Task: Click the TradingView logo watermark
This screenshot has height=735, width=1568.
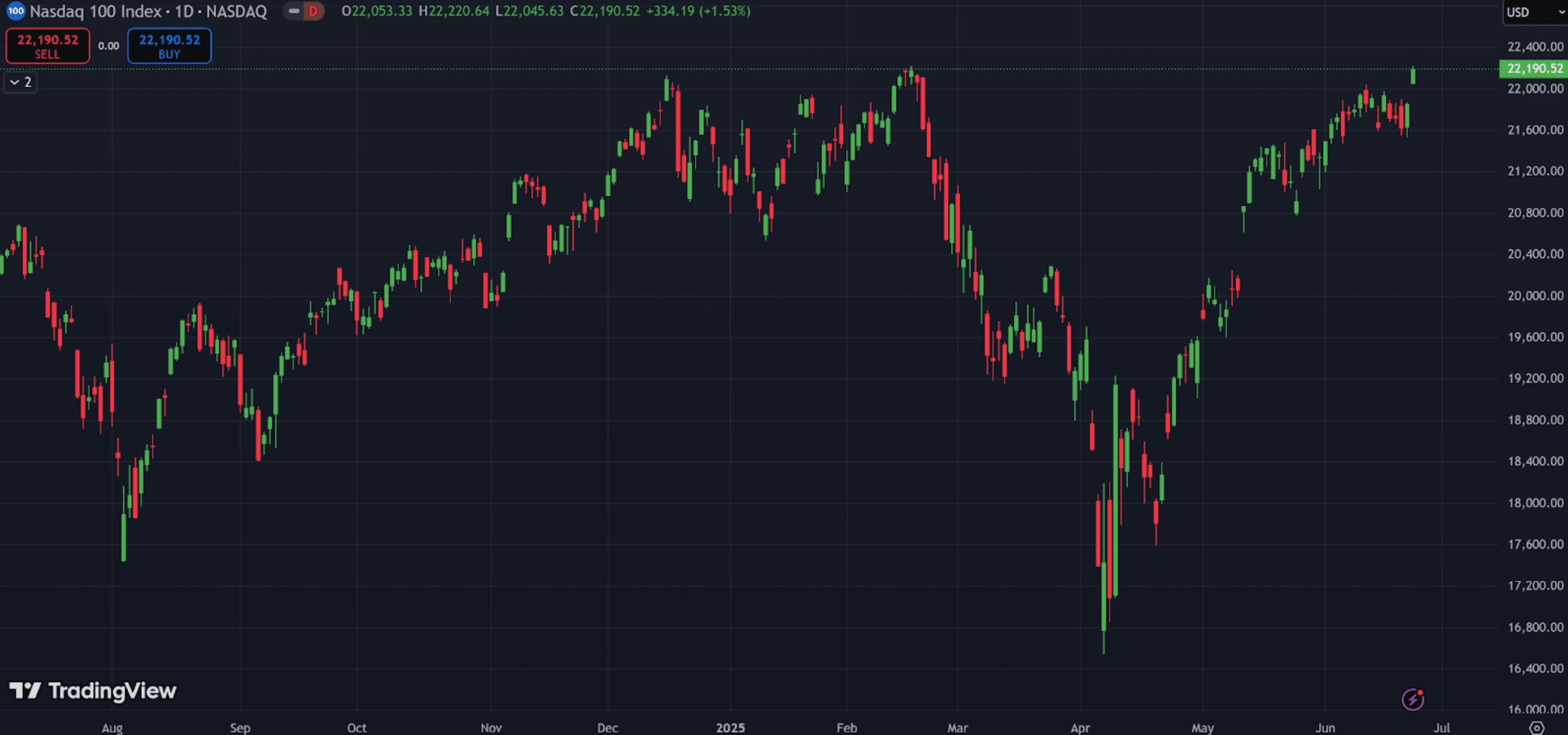Action: point(93,690)
